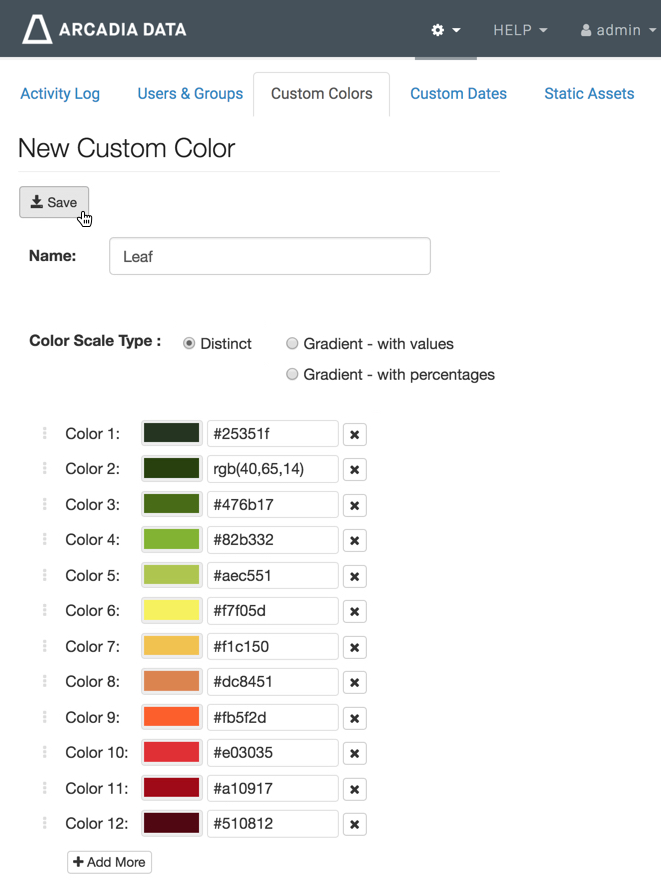Open the settings gear dropdown
Viewport: 661px width, 887px height.
pos(446,30)
